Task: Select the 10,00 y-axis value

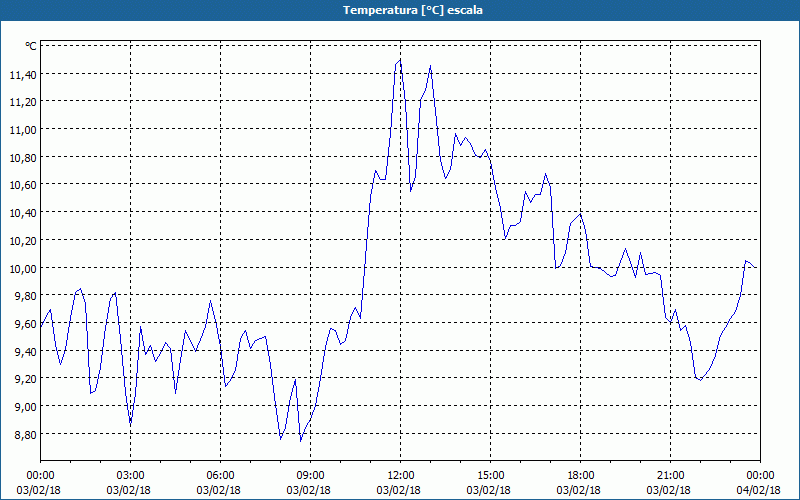Action: pyautogui.click(x=23, y=268)
